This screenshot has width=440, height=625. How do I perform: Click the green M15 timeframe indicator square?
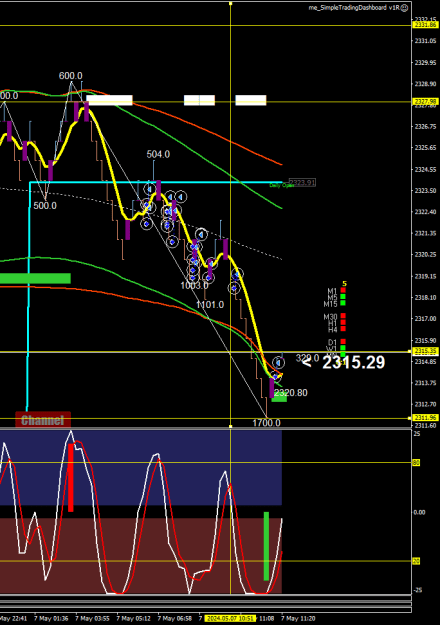(343, 303)
